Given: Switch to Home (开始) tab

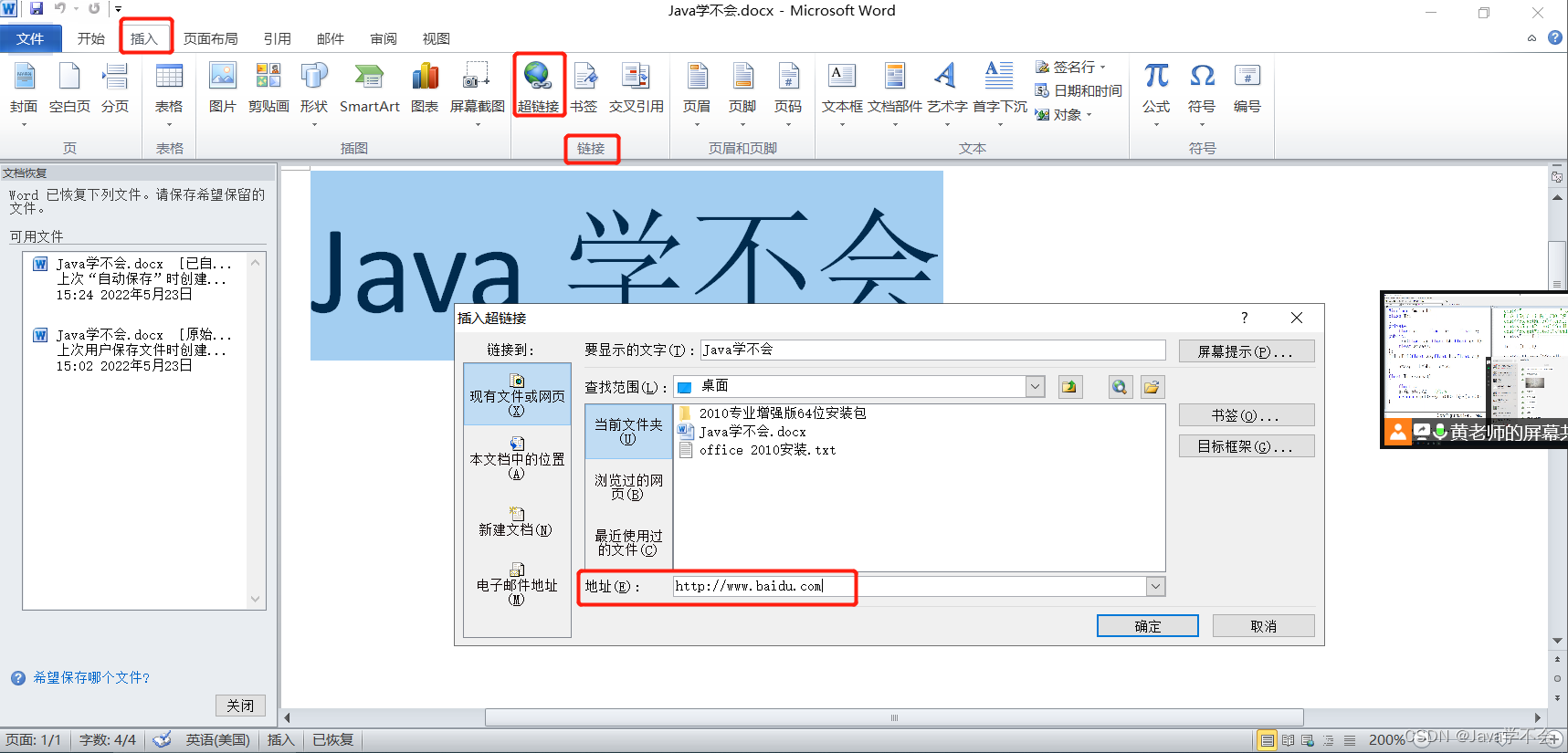Looking at the screenshot, I should [91, 38].
